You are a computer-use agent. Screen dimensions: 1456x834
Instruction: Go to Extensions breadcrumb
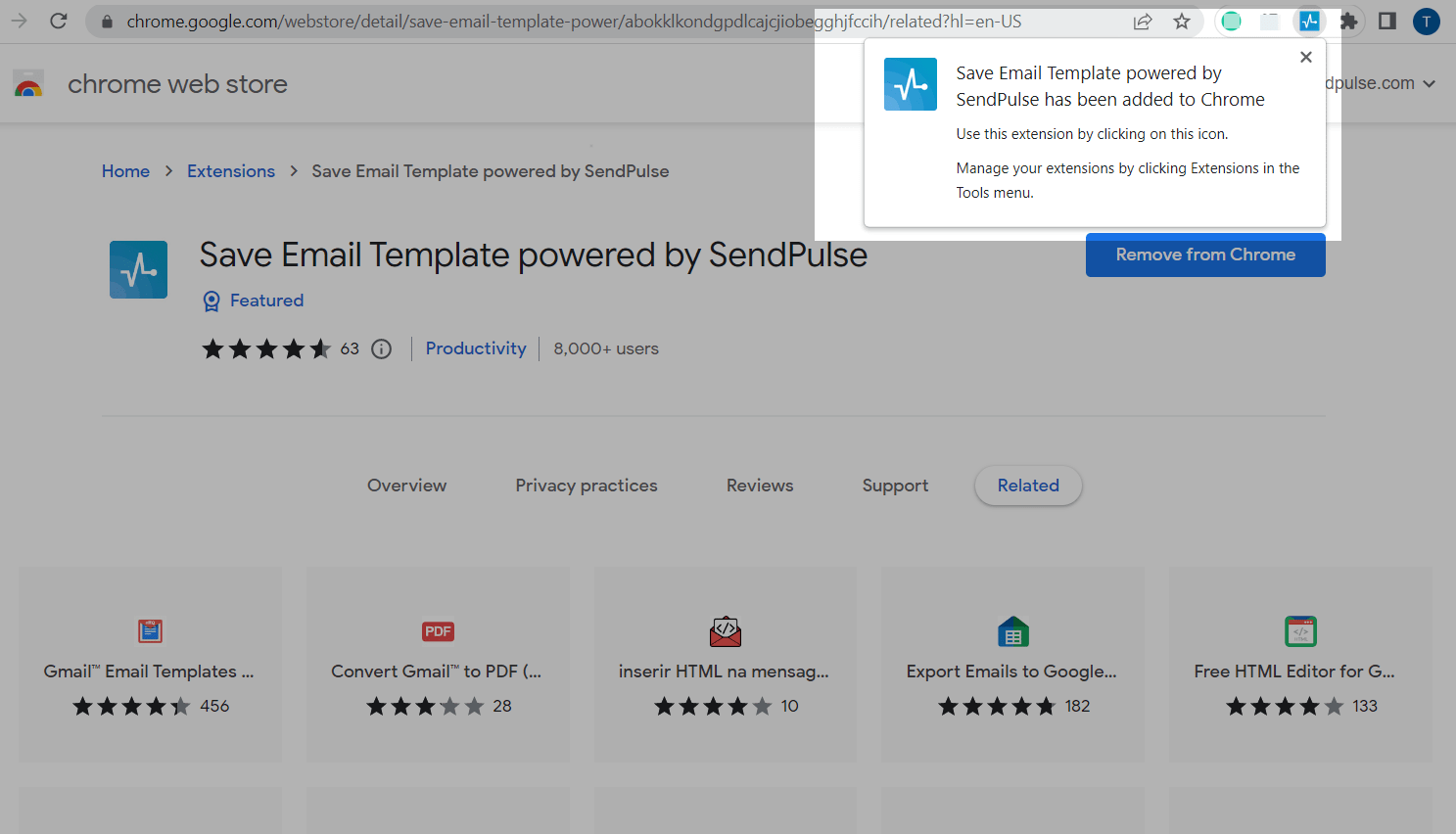point(231,171)
